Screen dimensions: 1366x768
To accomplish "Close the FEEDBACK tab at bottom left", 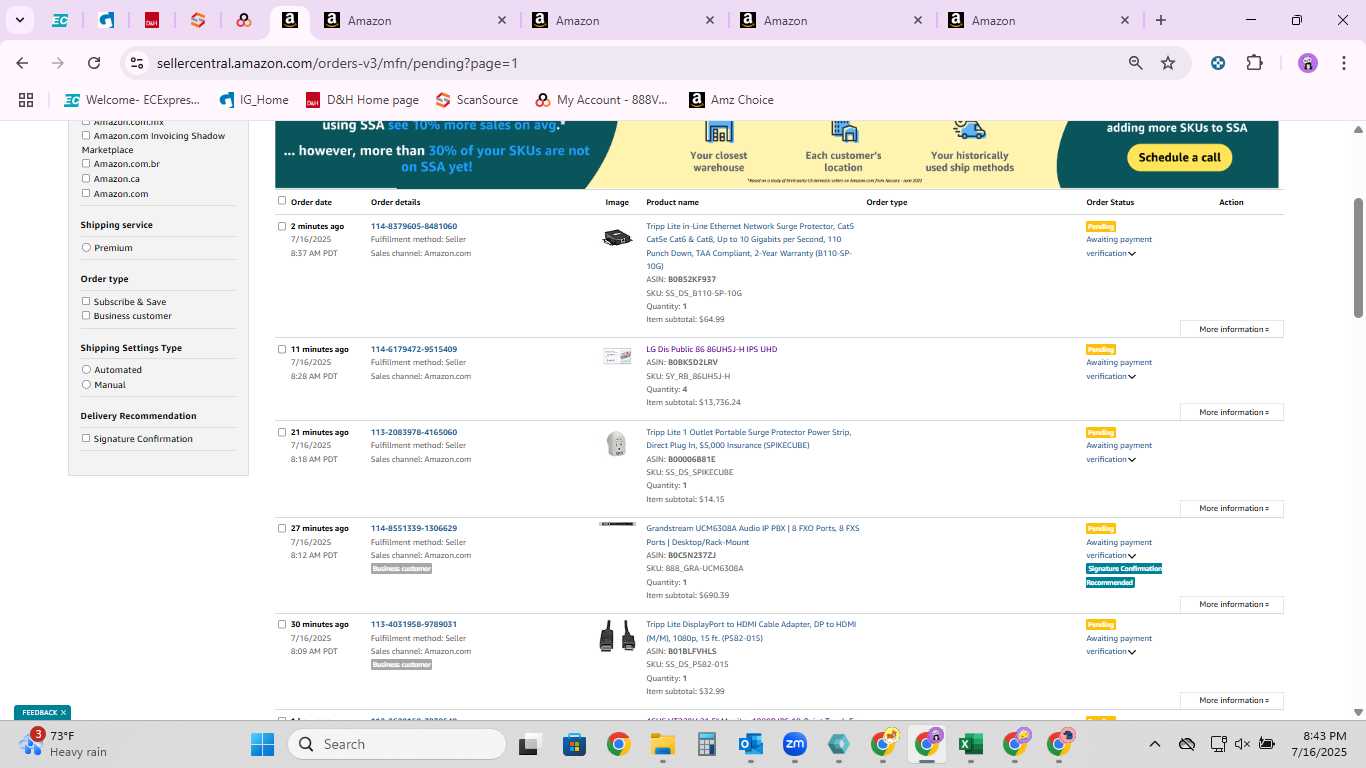I will pos(63,713).
